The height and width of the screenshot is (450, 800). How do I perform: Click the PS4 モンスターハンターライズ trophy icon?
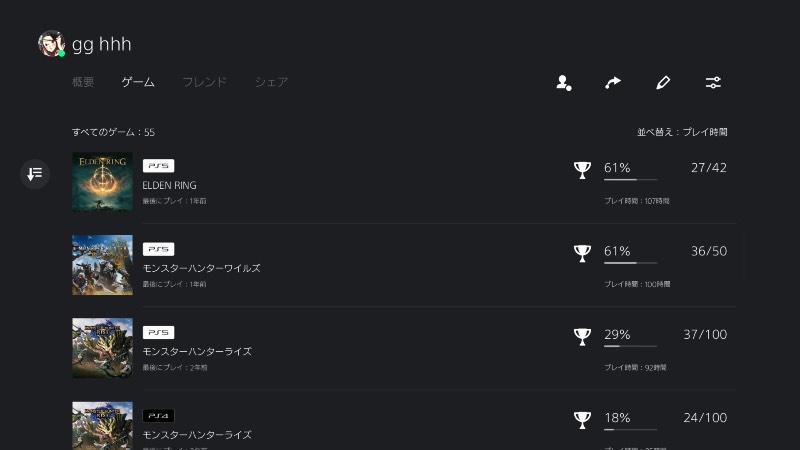[582, 420]
